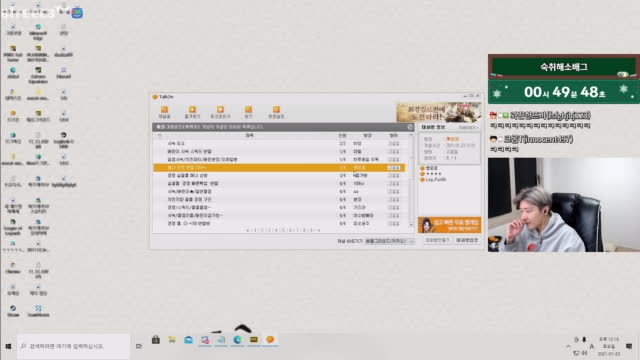
Task: Click the 대화방입장 enter-room button
Action: click(467, 240)
